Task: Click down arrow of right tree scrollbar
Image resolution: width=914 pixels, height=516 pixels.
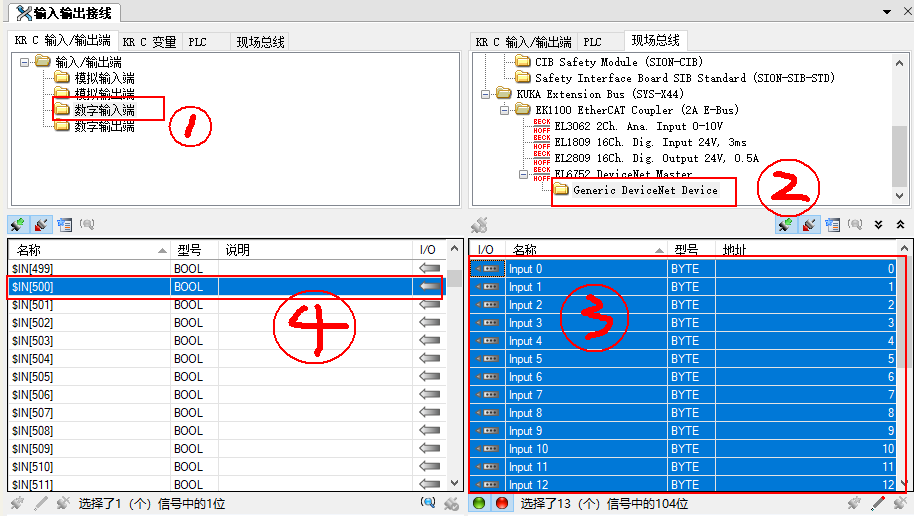Action: point(899,196)
